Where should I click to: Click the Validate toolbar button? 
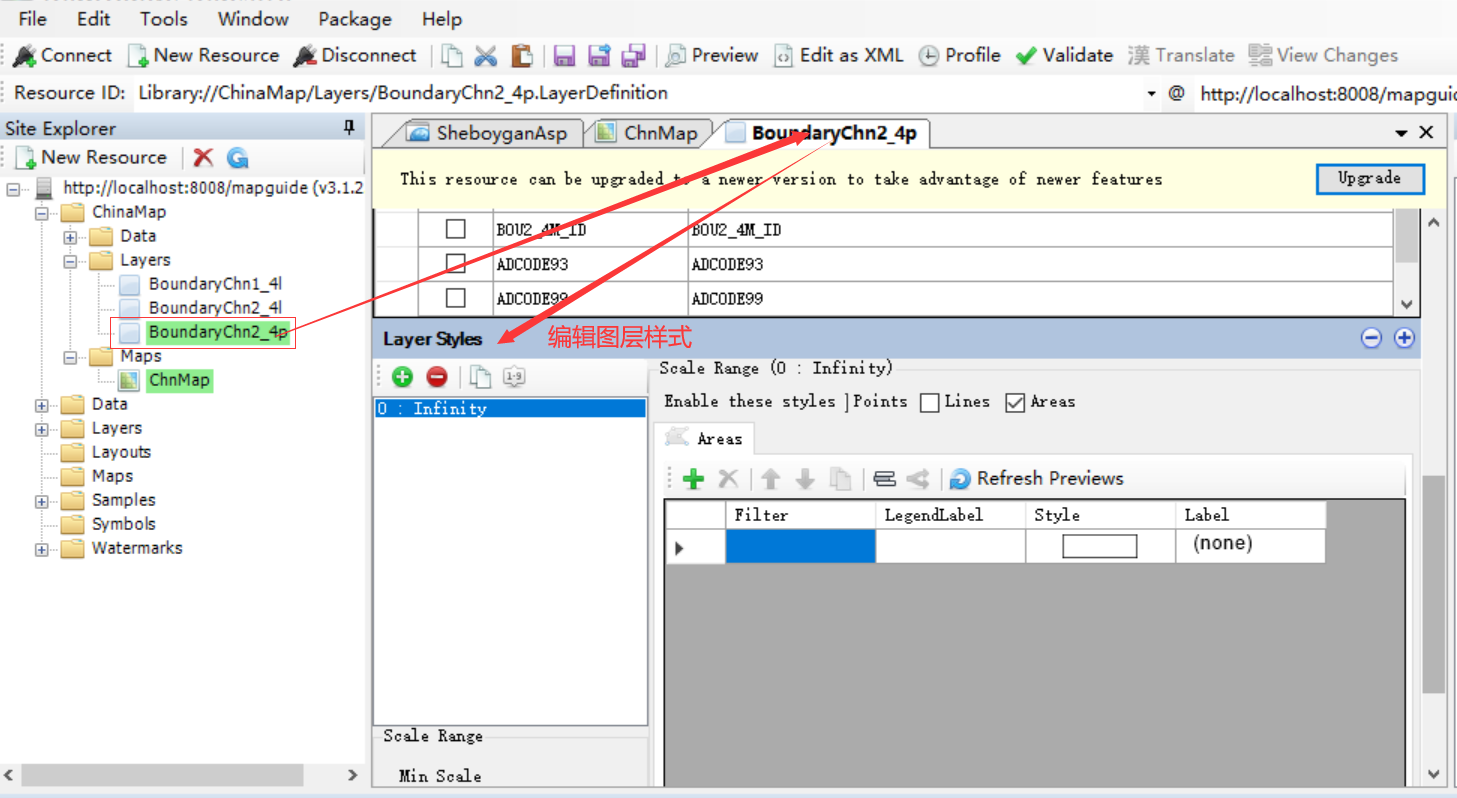(1065, 55)
